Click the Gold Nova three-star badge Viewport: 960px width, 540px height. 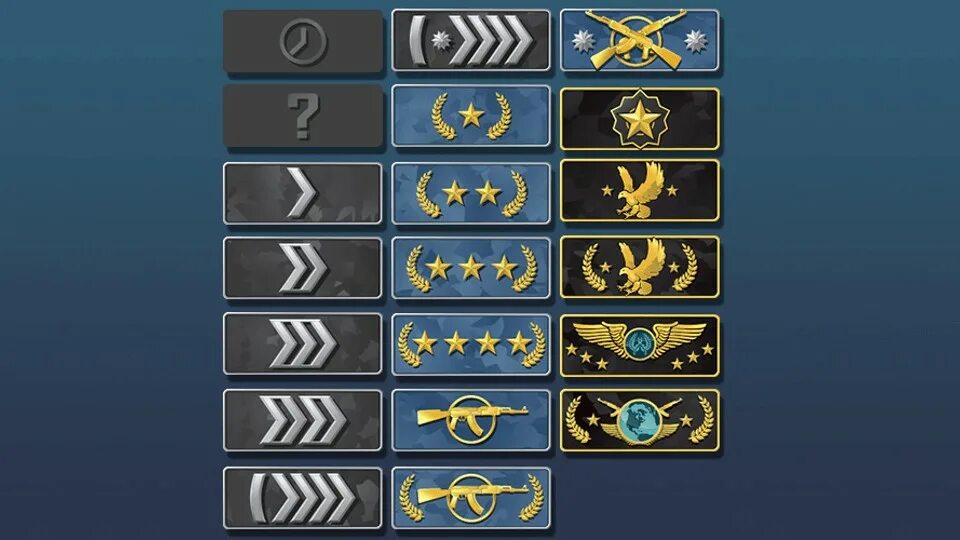(x=471, y=268)
